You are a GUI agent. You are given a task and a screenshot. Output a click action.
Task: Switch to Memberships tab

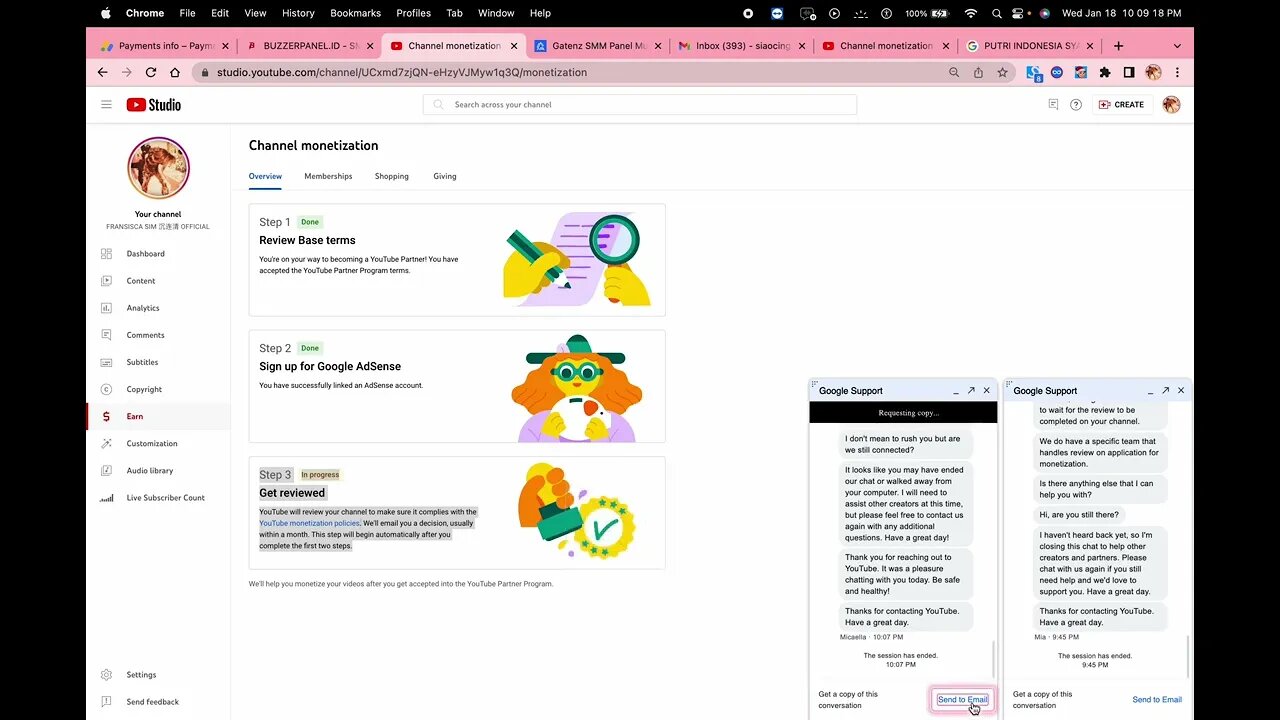pyautogui.click(x=328, y=176)
